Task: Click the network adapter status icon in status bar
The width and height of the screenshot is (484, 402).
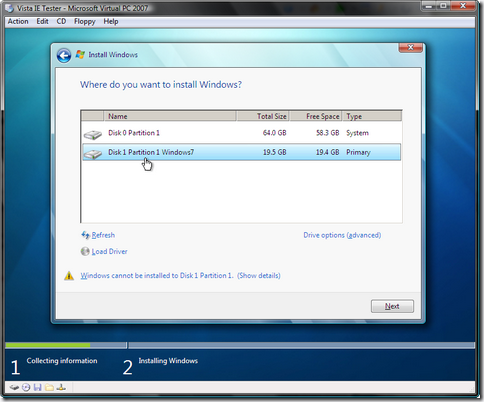Action: click(61, 387)
